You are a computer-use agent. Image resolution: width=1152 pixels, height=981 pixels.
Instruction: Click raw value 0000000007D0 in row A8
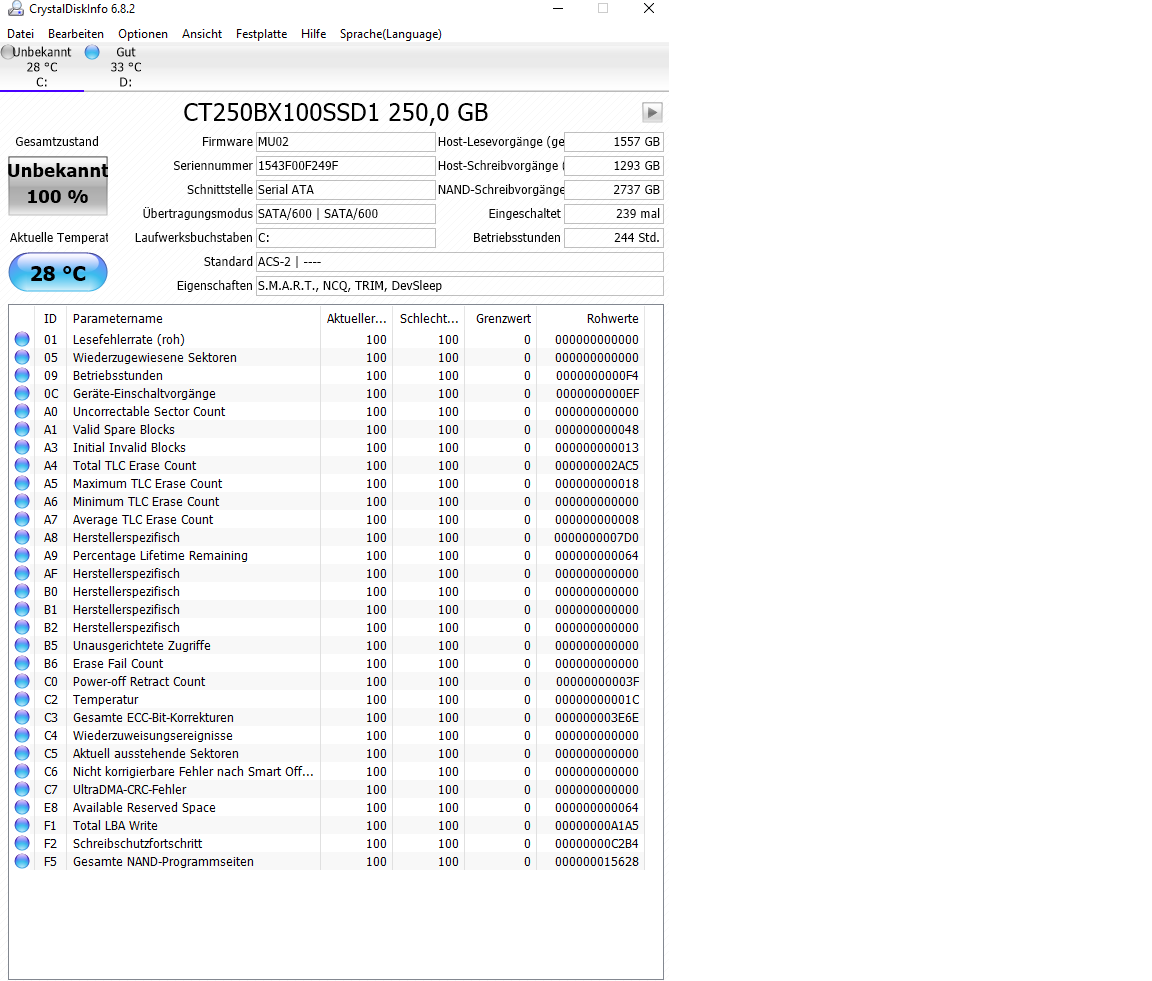[x=597, y=537]
